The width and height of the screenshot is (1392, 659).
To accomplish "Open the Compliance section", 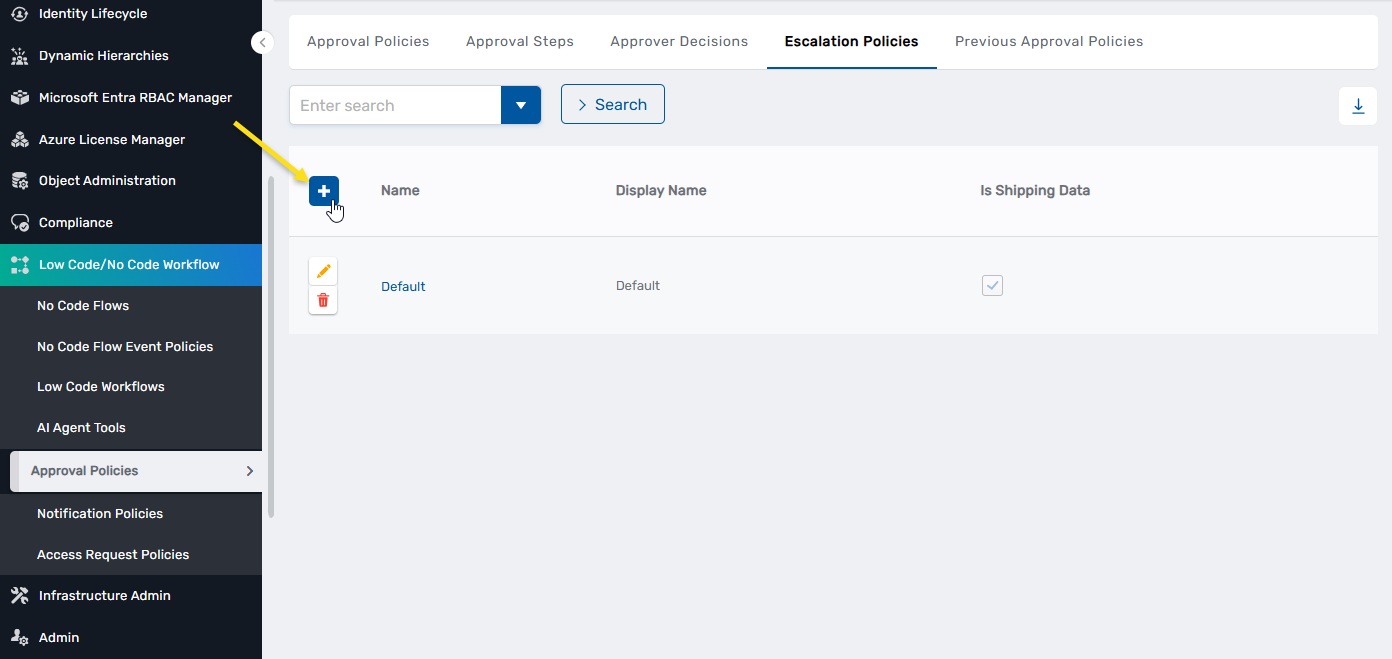I will click(77, 222).
